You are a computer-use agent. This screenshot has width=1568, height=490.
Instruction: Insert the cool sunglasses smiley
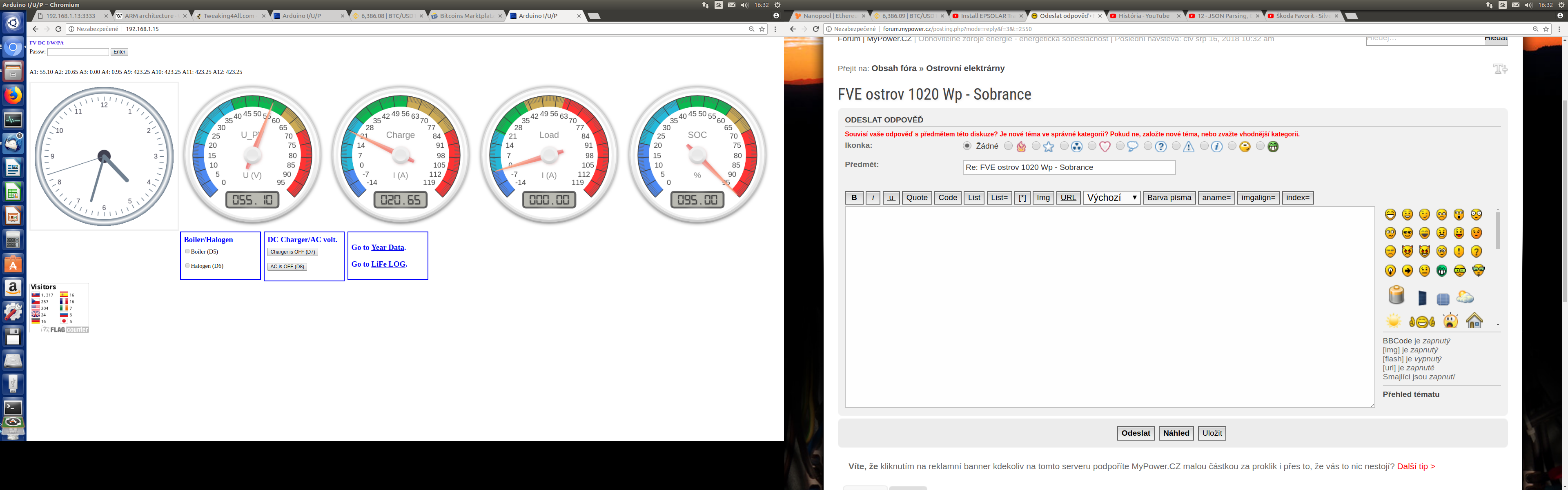tap(1407, 233)
